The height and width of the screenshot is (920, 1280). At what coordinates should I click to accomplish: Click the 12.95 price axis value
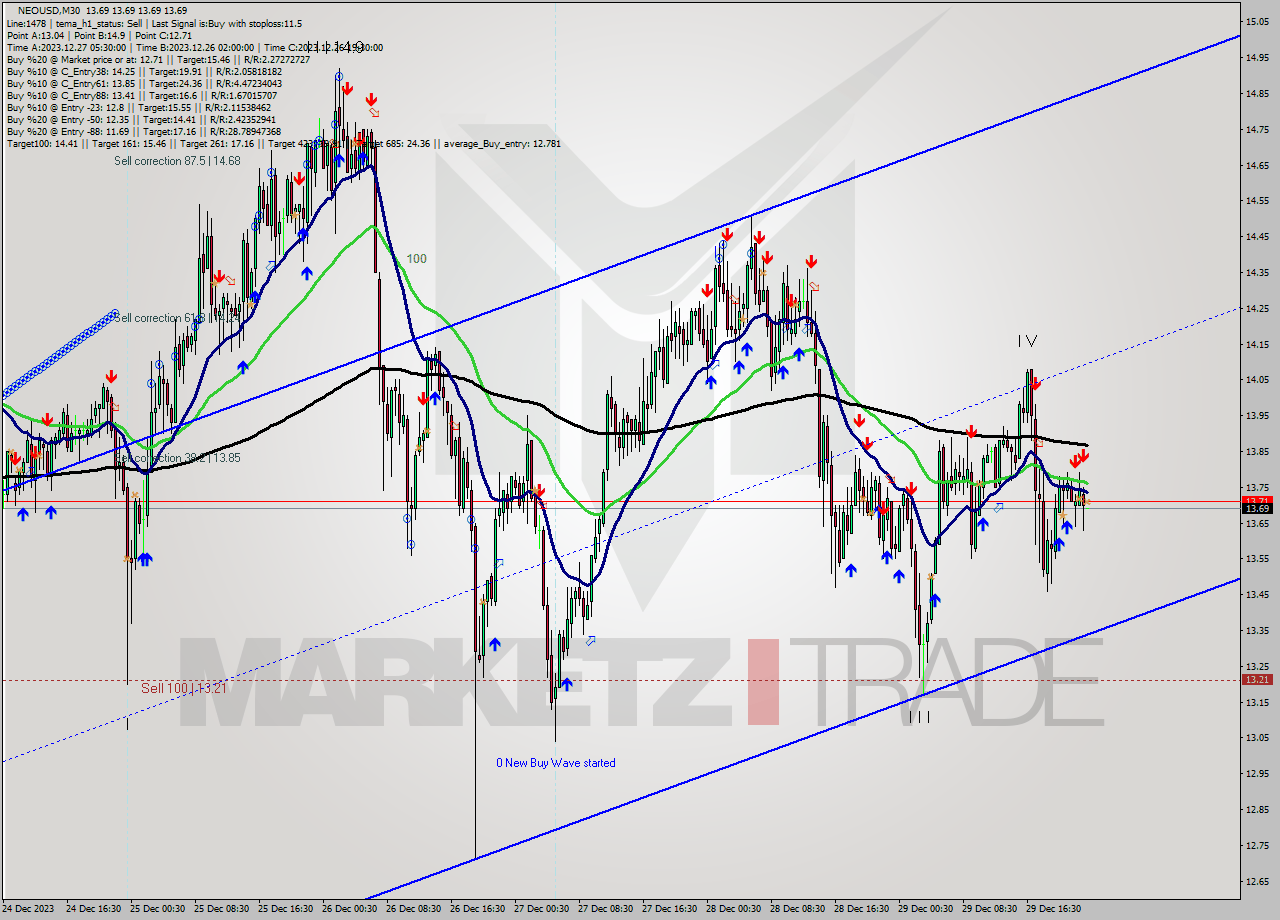tap(1257, 773)
